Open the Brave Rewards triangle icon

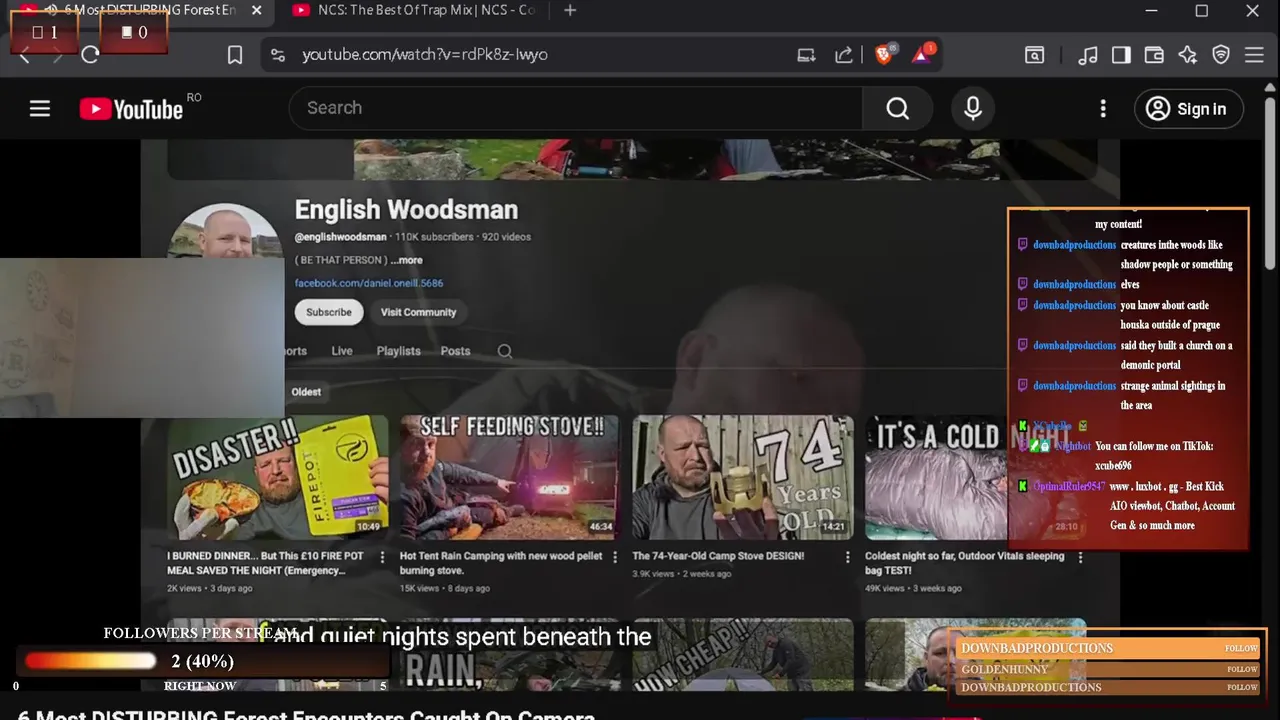[x=922, y=54]
